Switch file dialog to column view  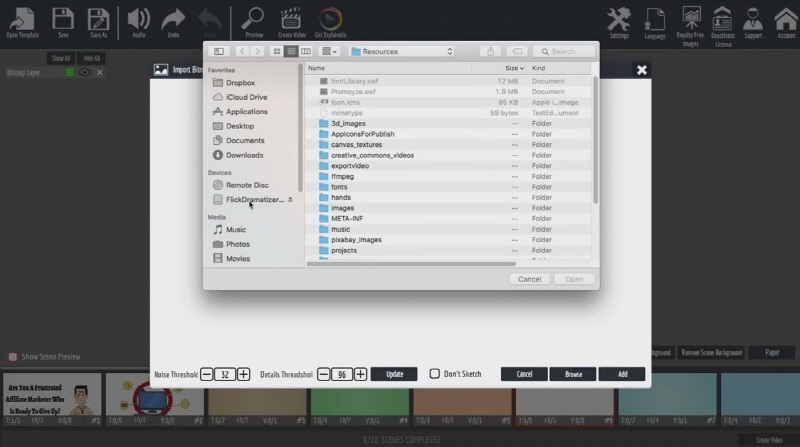[x=306, y=51]
